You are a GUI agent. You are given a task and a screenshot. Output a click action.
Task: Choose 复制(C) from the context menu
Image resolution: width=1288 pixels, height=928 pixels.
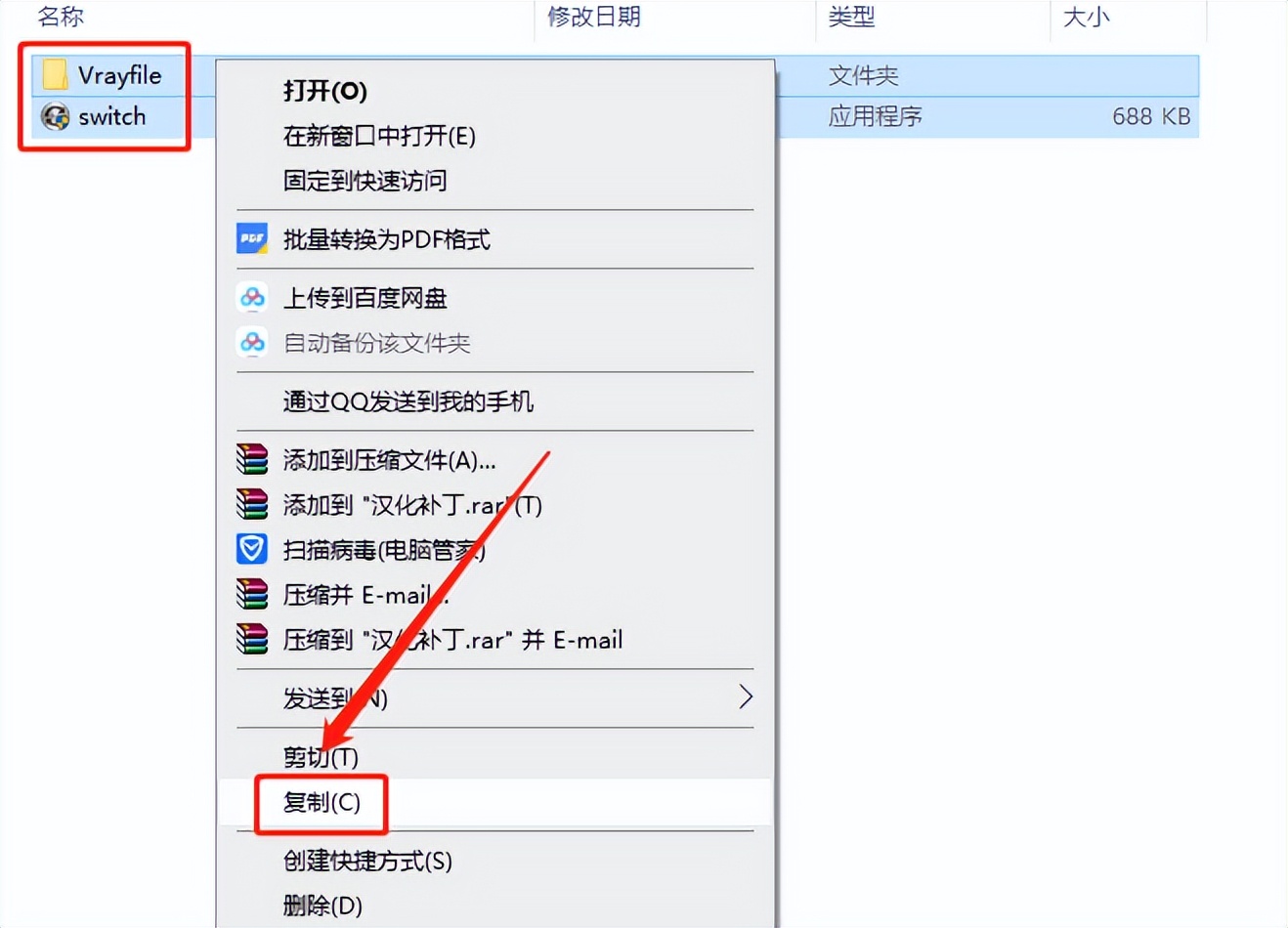(x=322, y=803)
